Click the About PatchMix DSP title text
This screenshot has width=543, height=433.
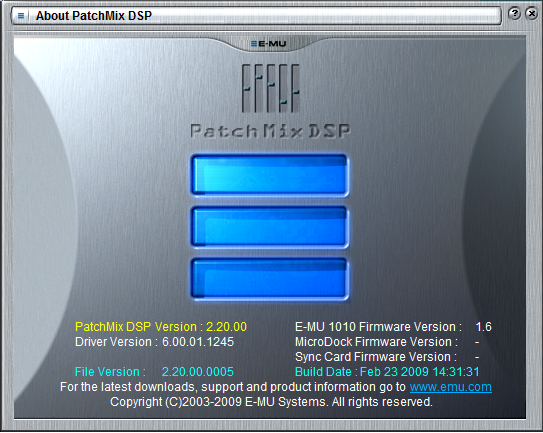pos(94,16)
